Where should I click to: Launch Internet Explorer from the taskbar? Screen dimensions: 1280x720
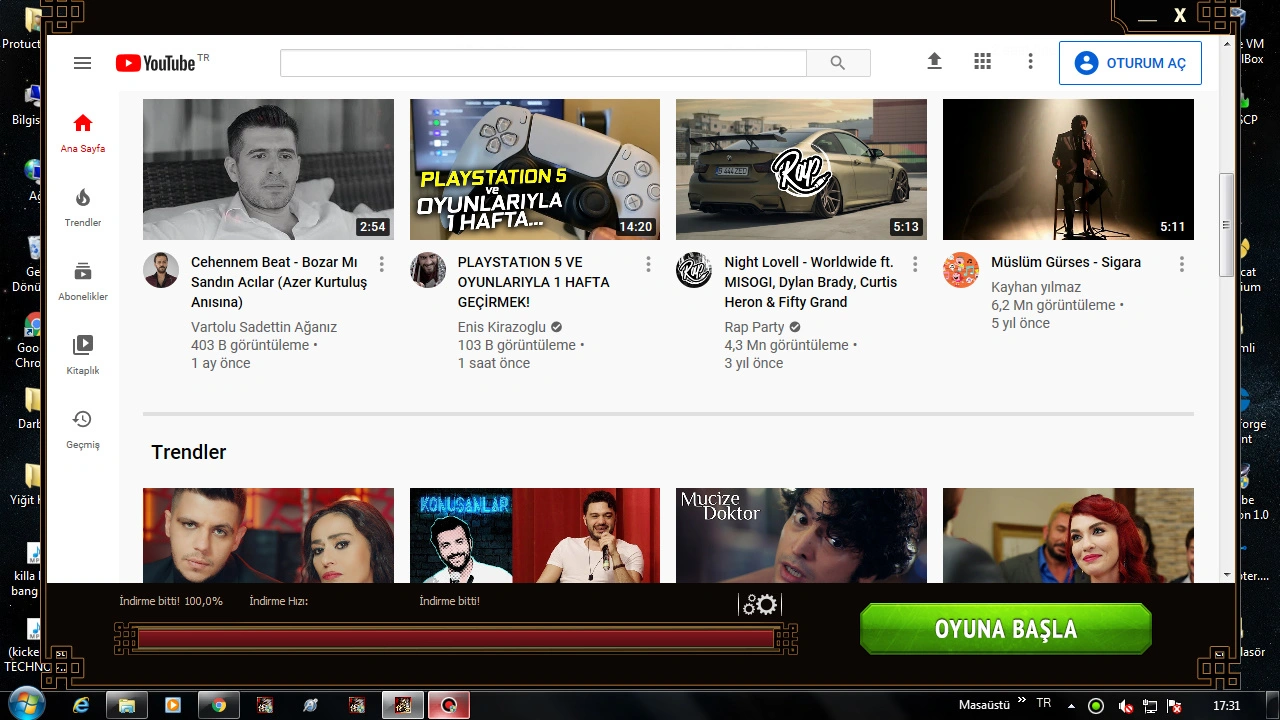[x=81, y=705]
